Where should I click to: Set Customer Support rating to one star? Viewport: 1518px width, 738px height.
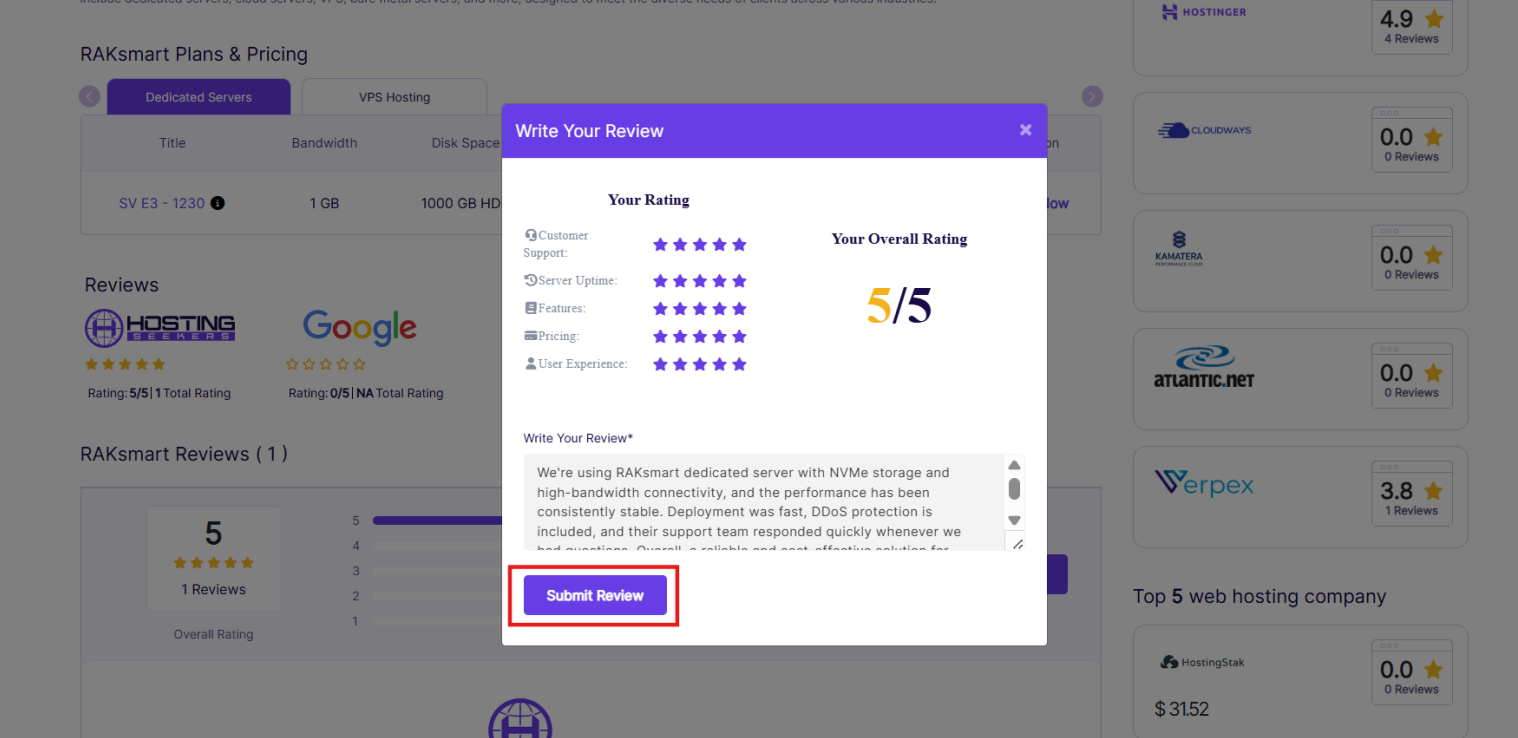point(660,244)
